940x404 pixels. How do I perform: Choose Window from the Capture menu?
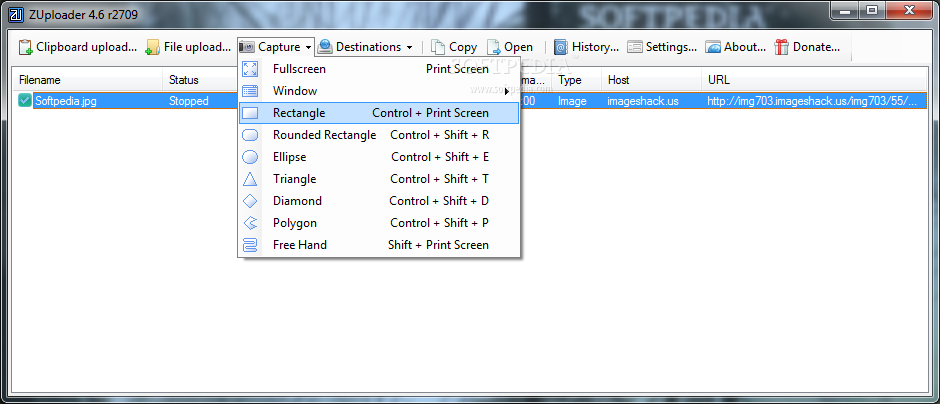379,91
